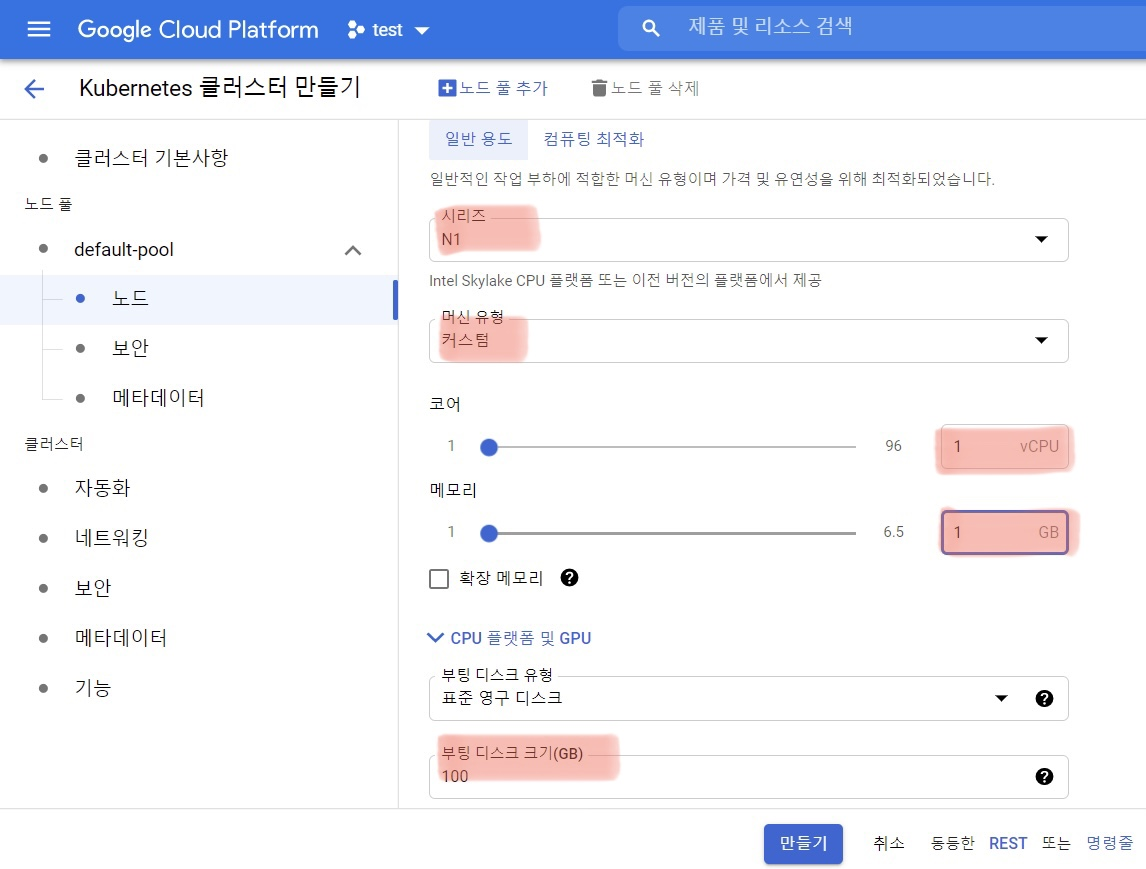Open the 명령줄 command line link
Screen dimensions: 1146x869
(x=1109, y=843)
